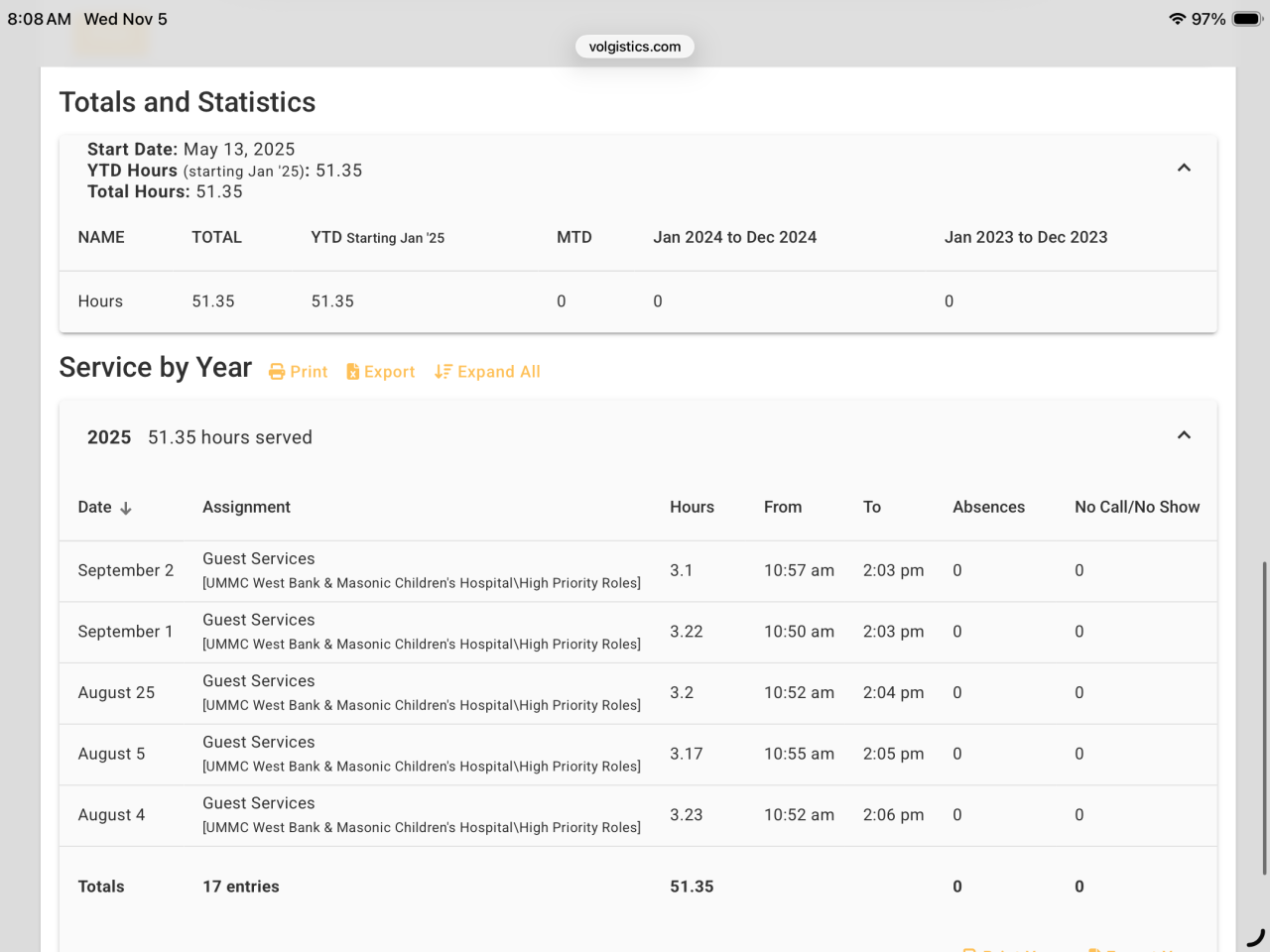Click the August 4 service row
The image size is (1270, 952).
pyautogui.click(x=111, y=815)
